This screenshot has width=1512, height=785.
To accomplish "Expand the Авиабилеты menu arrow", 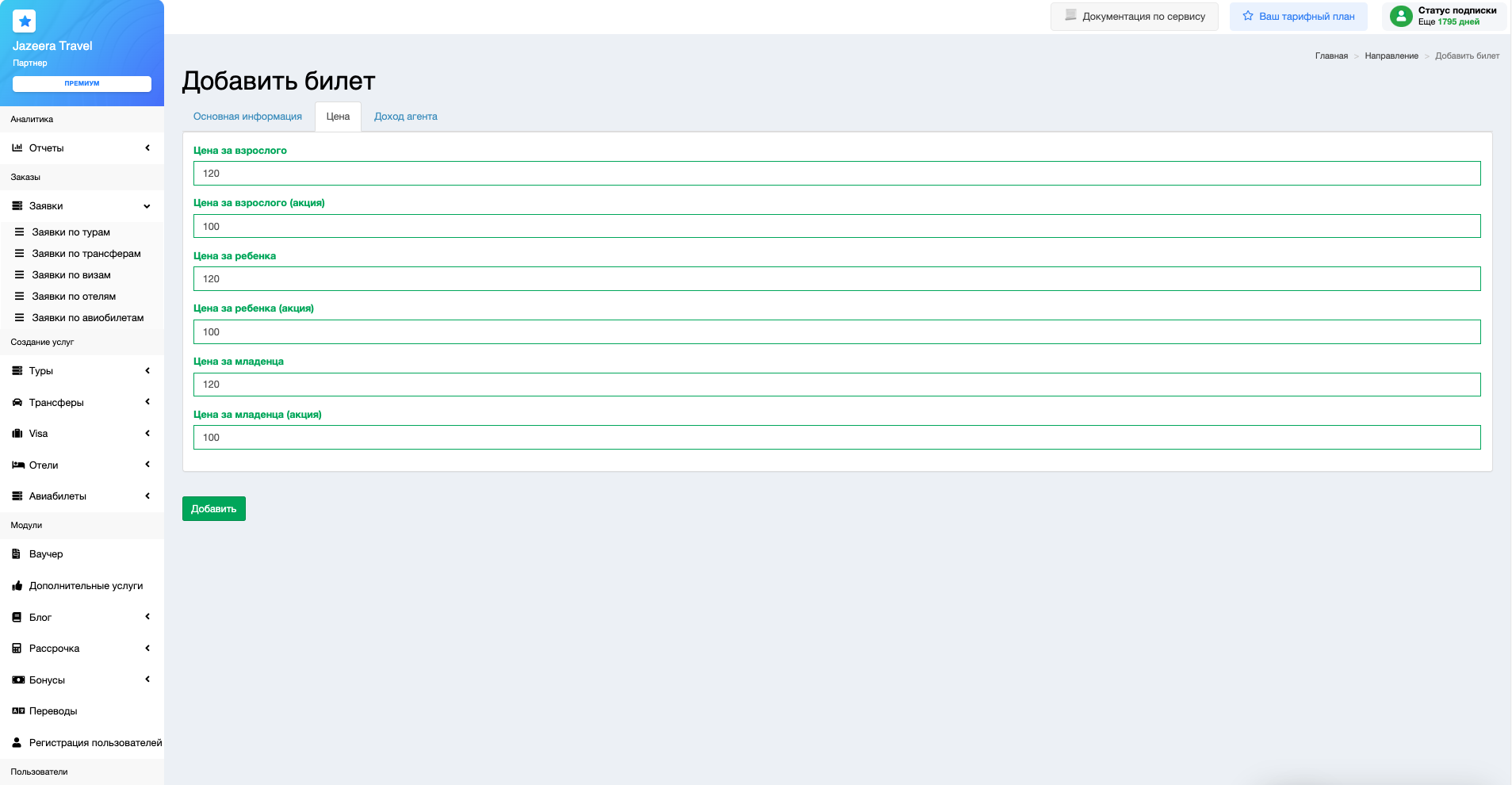I will [147, 496].
